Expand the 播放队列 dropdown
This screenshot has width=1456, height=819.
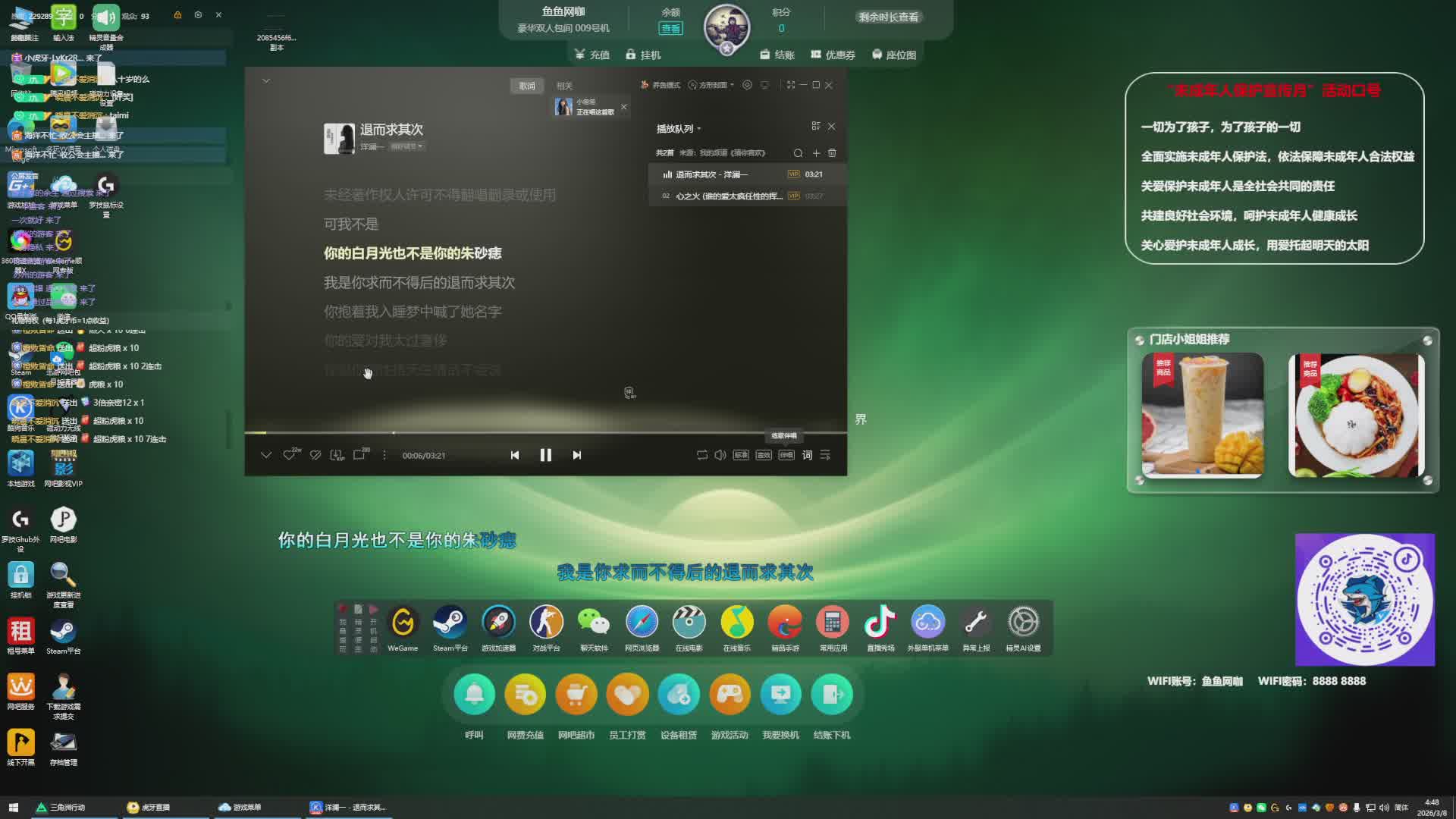pyautogui.click(x=679, y=129)
